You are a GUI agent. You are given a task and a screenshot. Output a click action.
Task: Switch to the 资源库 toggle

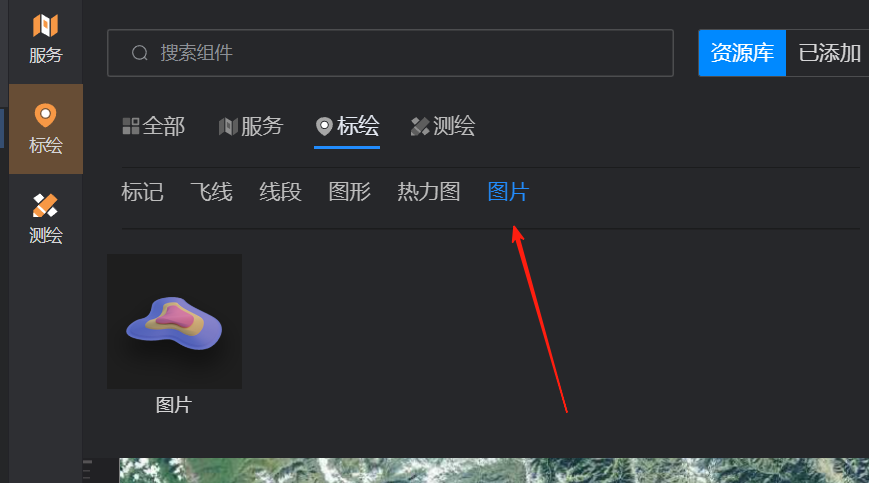742,53
